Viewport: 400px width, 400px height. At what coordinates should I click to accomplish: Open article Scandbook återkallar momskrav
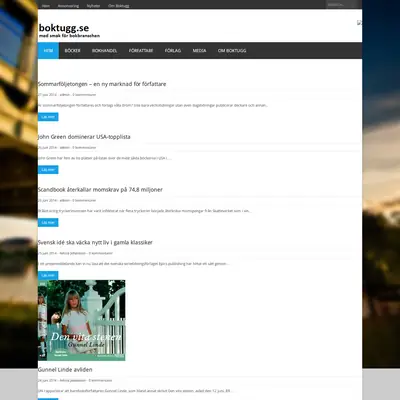coord(100,190)
